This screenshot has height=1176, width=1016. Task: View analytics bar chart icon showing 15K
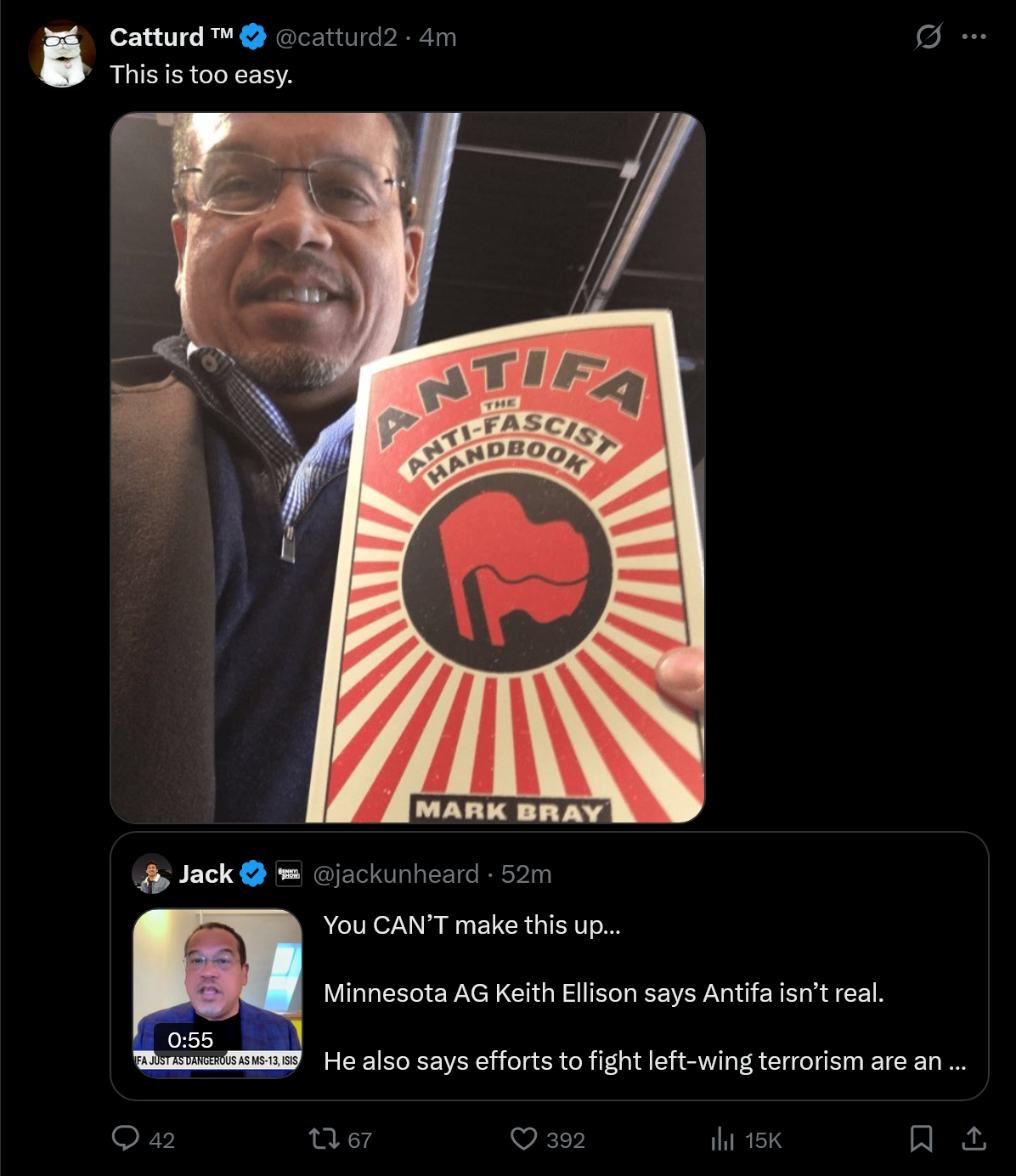click(x=723, y=1139)
